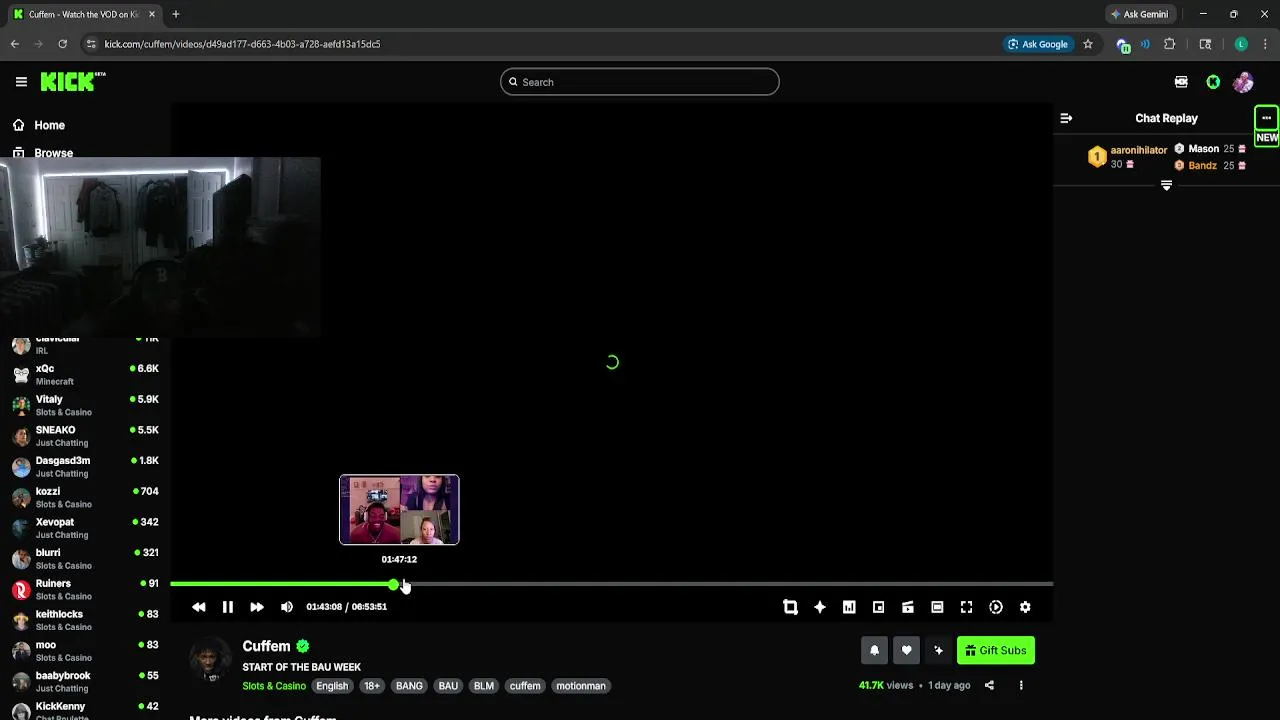The height and width of the screenshot is (720, 1280).
Task: Mute the video volume
Action: click(x=287, y=607)
